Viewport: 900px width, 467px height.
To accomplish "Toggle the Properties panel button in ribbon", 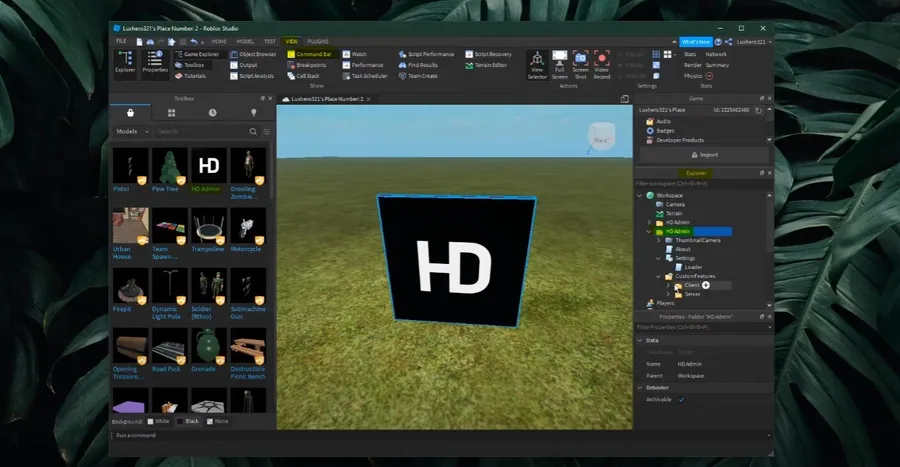I will pyautogui.click(x=155, y=62).
